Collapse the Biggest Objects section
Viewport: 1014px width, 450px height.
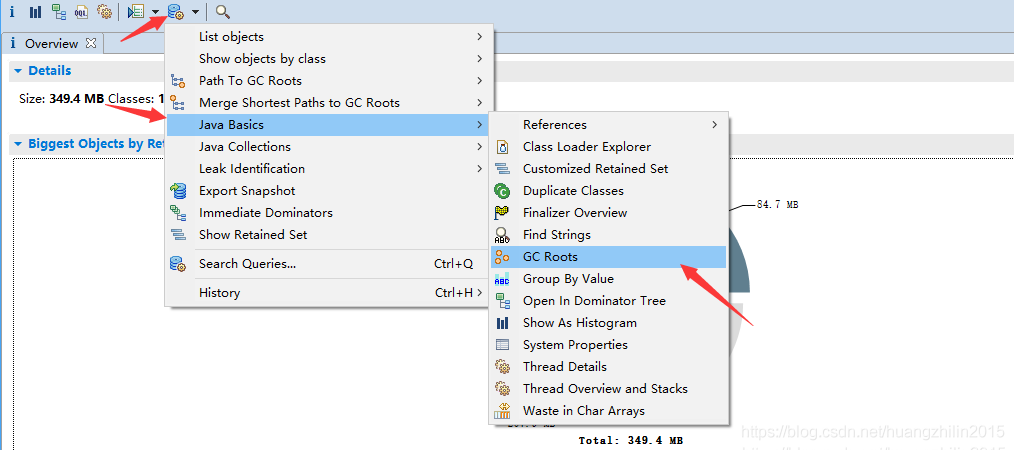tap(18, 144)
